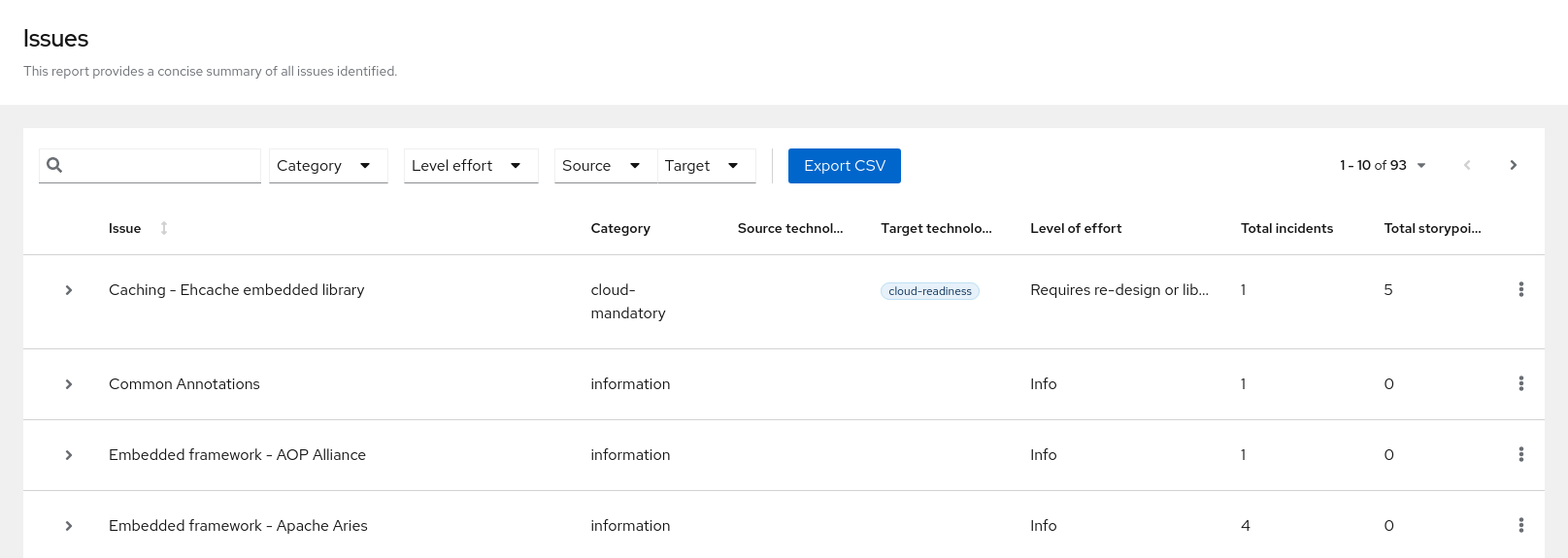Screen dimensions: 1568x558
Task: Expand the Caching - Ehcache embedded library row
Action: pos(69,290)
